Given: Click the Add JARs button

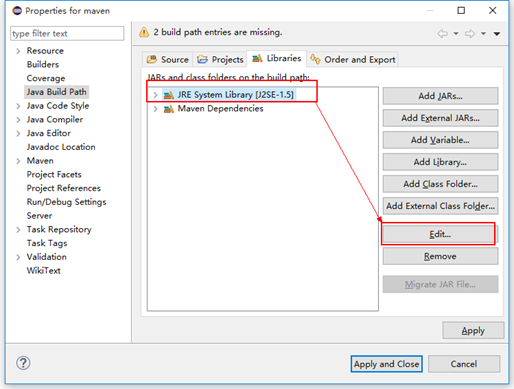Looking at the screenshot, I should [x=440, y=96].
